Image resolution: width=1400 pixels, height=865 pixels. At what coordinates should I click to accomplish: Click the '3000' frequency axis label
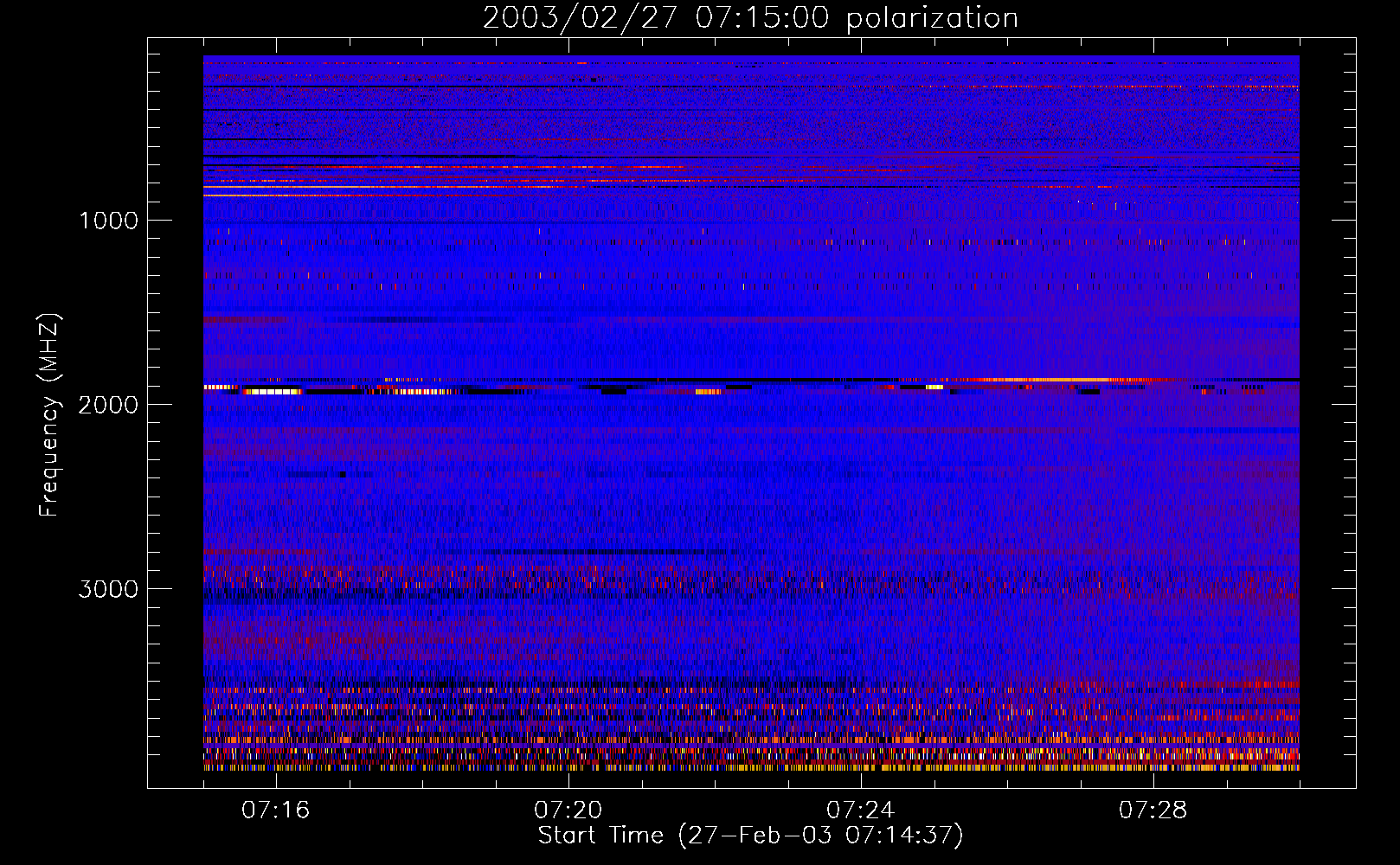(x=108, y=589)
